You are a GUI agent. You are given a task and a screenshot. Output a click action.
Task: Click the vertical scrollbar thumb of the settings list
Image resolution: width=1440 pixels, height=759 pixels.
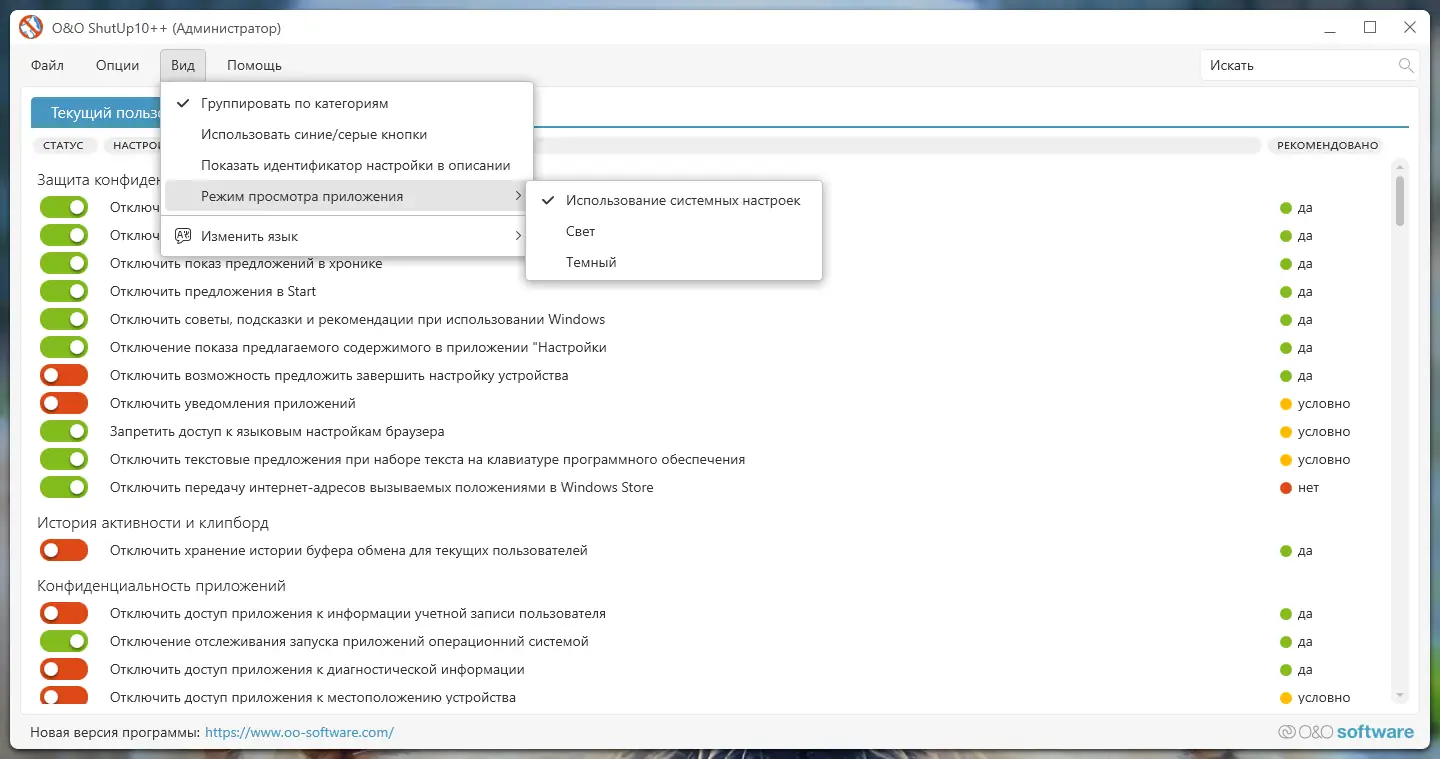1400,200
